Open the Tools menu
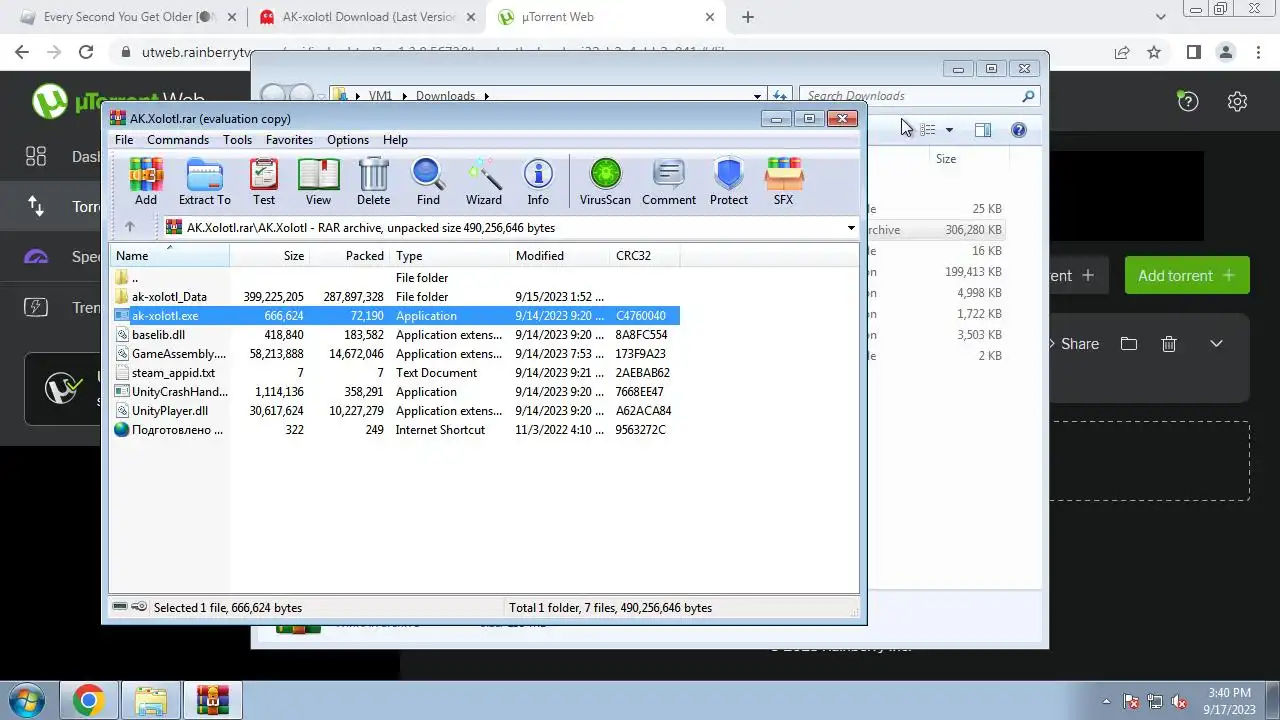 tap(237, 140)
